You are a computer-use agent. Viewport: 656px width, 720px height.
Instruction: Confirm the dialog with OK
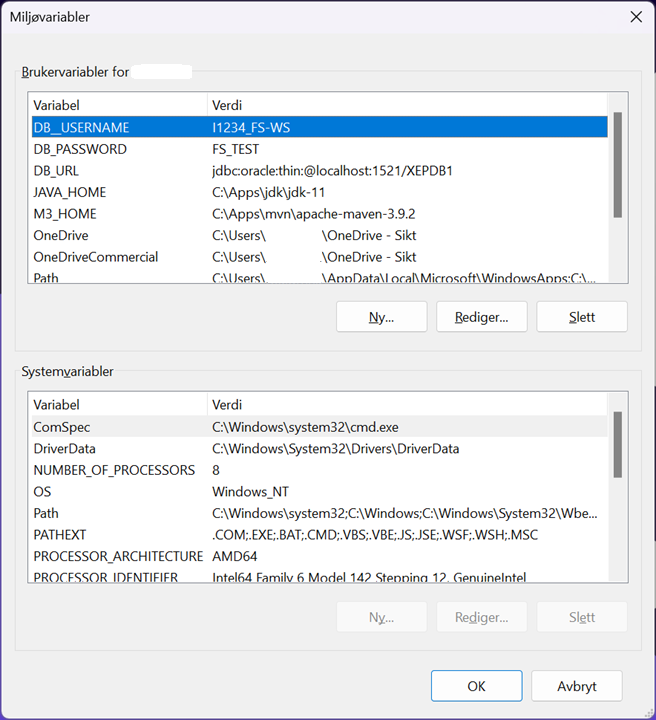click(476, 686)
